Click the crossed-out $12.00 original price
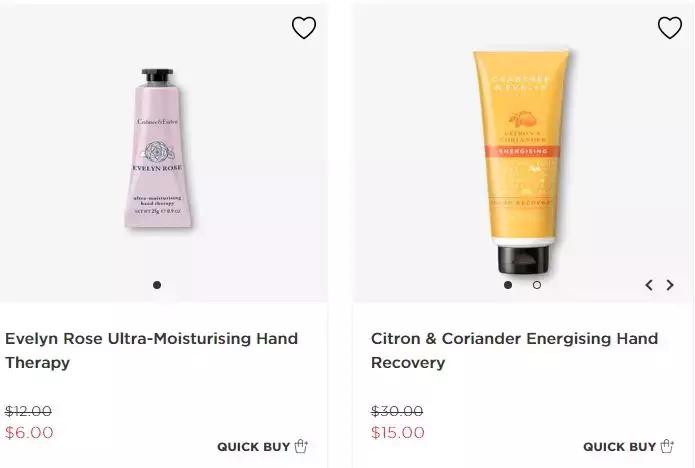695x468 pixels. [x=28, y=411]
